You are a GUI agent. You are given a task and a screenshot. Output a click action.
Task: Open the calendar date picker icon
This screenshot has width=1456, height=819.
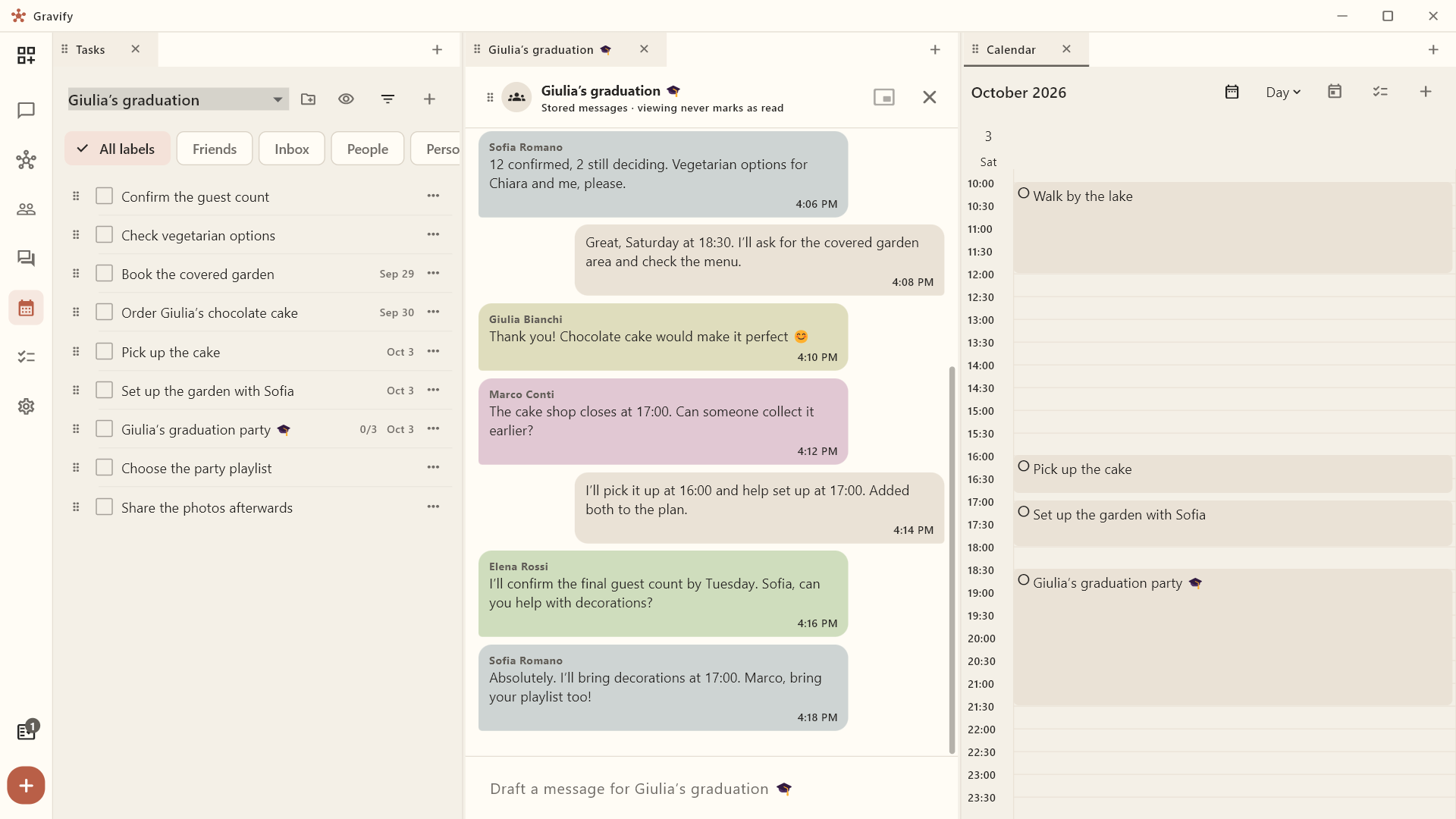coord(1232,92)
